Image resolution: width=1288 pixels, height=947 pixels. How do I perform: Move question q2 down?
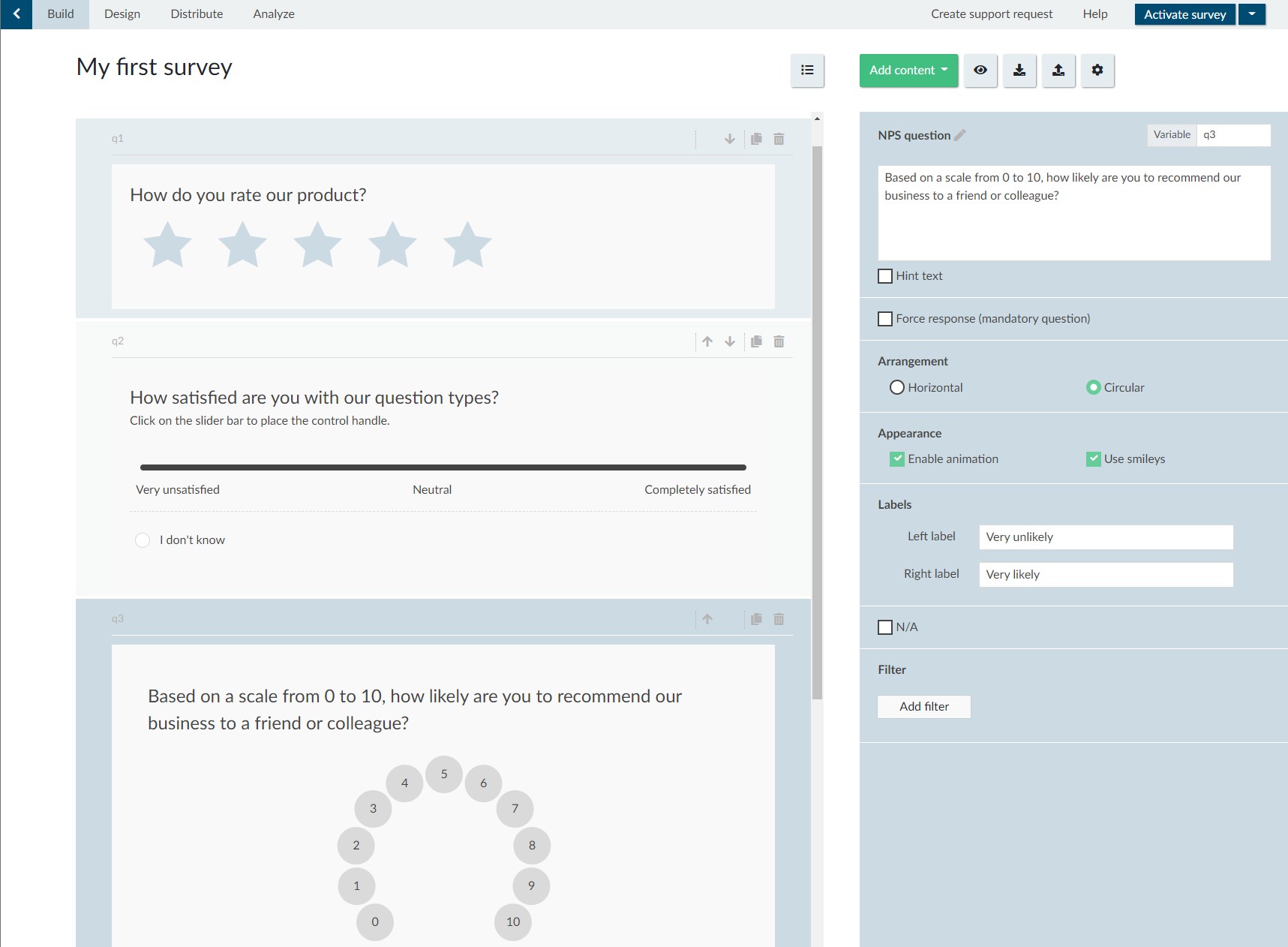pyautogui.click(x=730, y=341)
